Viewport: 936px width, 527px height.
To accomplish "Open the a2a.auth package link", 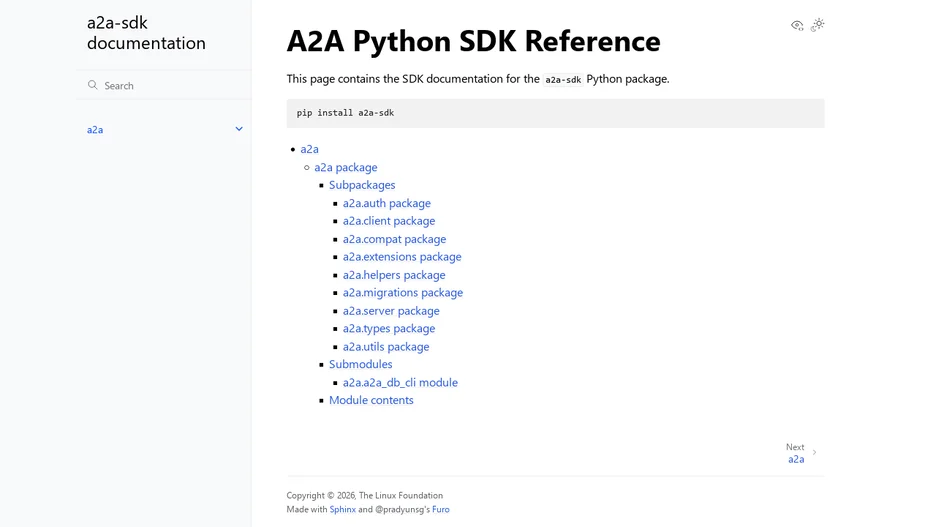I will [386, 203].
